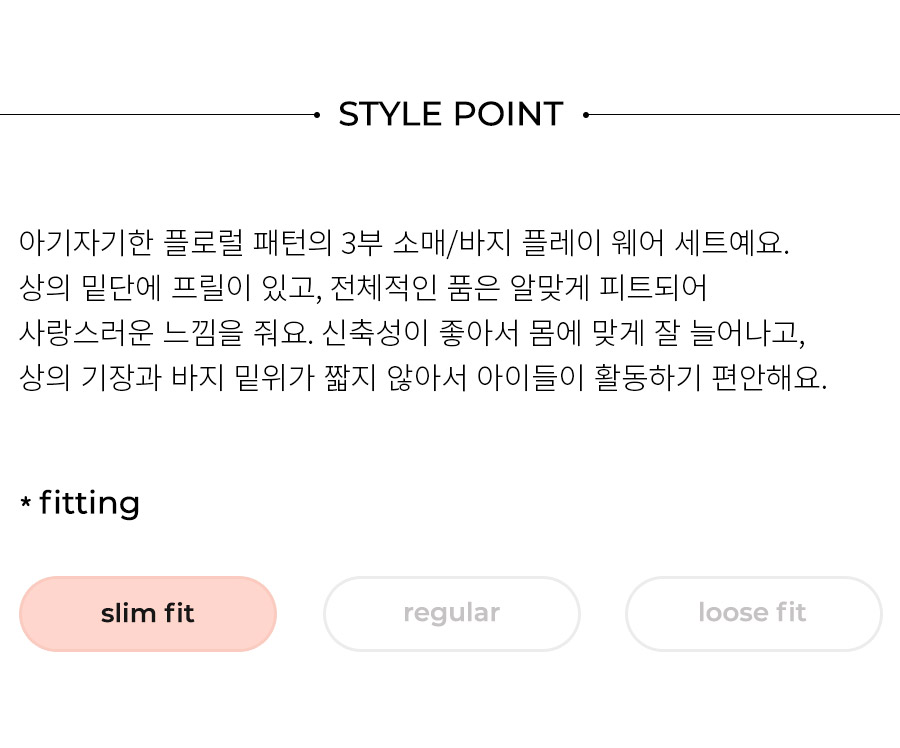This screenshot has height=748, width=900.
Task: Click the description line starting 사랑스러운
Action: point(412,333)
